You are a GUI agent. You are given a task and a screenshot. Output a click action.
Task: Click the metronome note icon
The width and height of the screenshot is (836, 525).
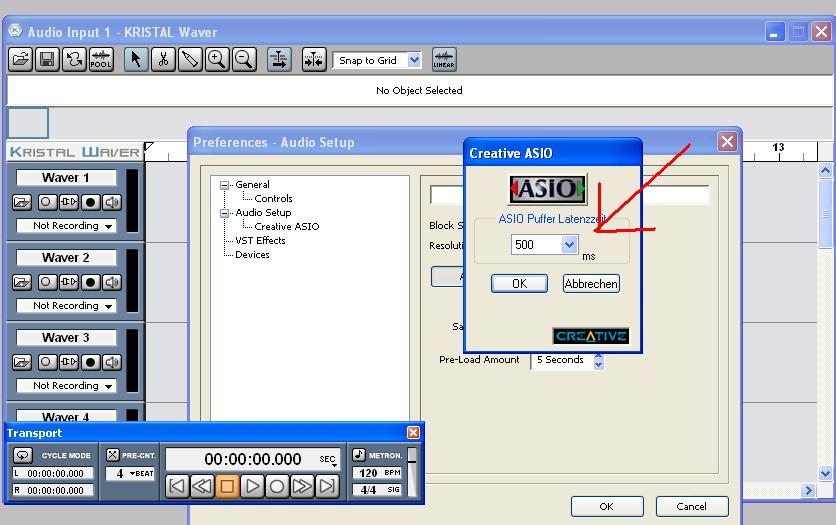tap(359, 455)
